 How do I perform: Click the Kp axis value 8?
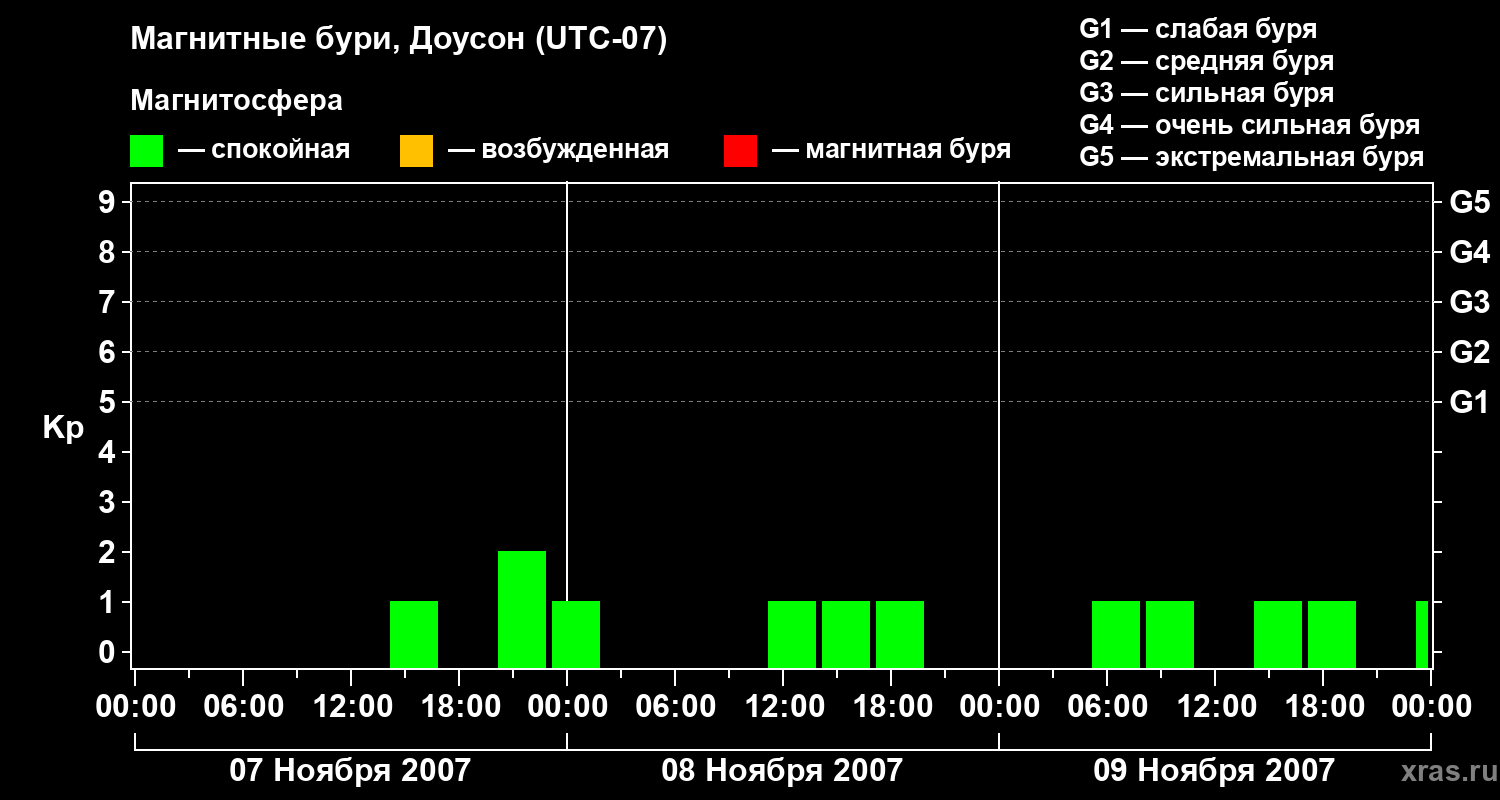pos(109,252)
